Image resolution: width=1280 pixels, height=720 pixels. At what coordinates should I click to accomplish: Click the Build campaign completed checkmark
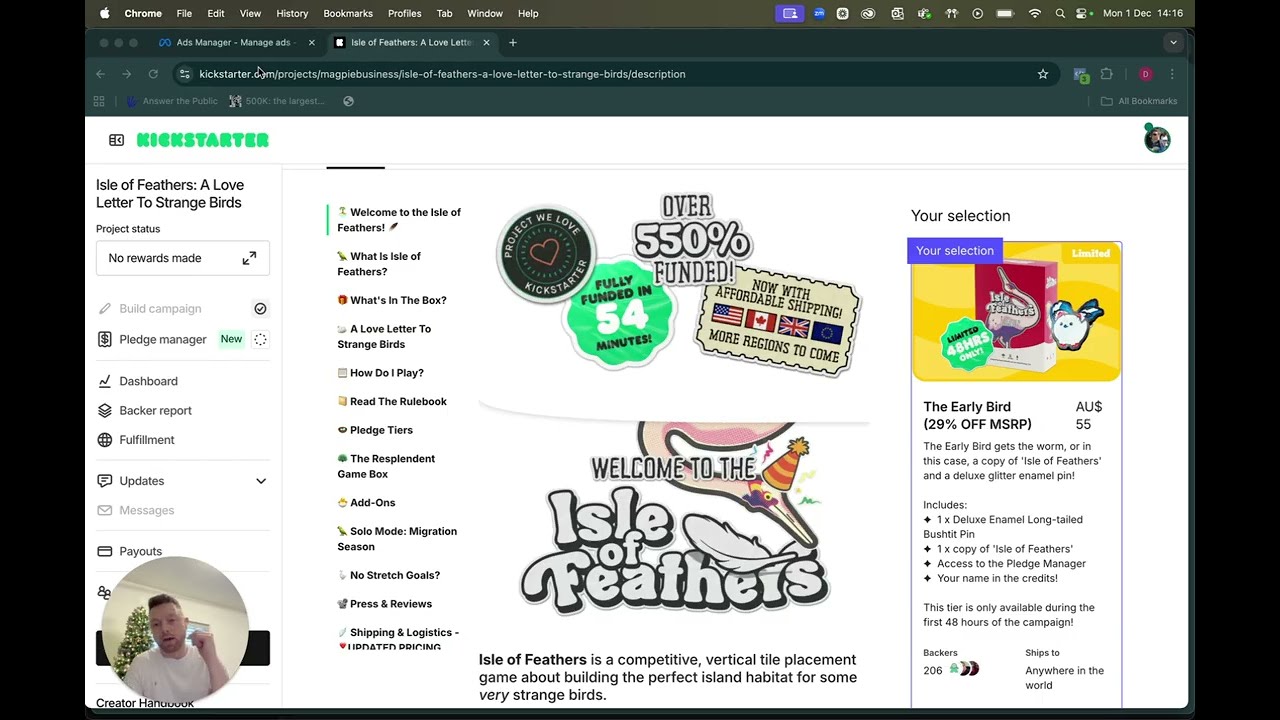tap(260, 309)
